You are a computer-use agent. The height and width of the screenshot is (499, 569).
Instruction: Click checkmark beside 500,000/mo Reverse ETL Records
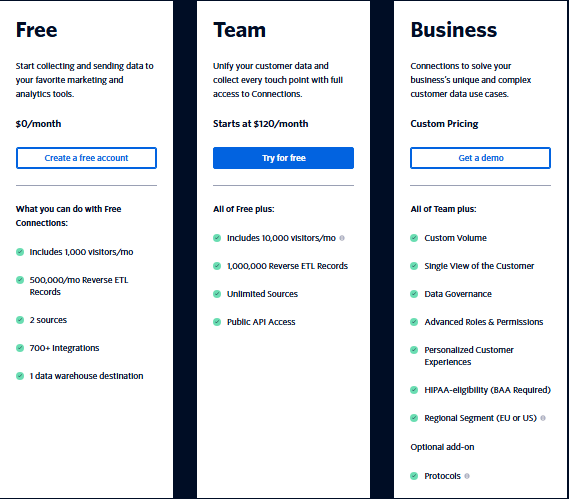(20, 280)
